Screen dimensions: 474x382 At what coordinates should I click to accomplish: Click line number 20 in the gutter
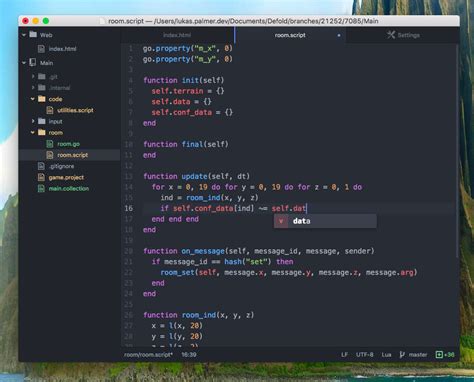(129, 251)
